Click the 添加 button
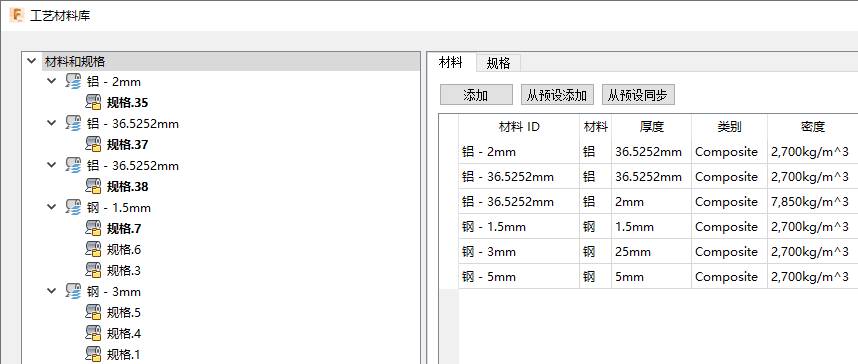 pos(476,95)
